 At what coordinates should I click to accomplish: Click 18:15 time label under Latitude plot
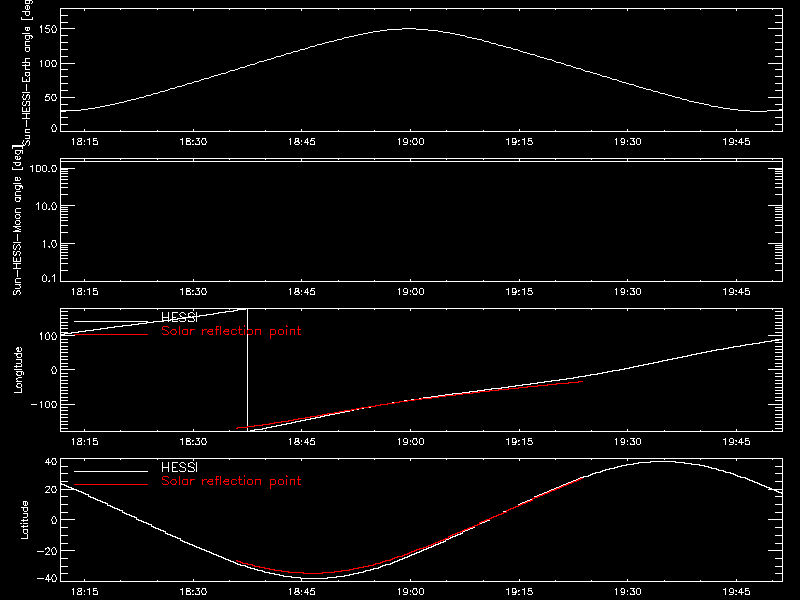(x=84, y=592)
